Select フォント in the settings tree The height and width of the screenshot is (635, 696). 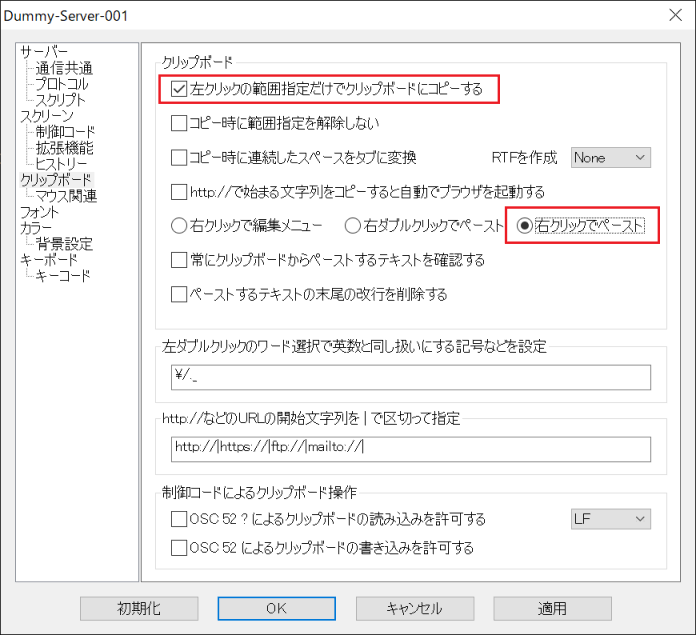coord(40,212)
